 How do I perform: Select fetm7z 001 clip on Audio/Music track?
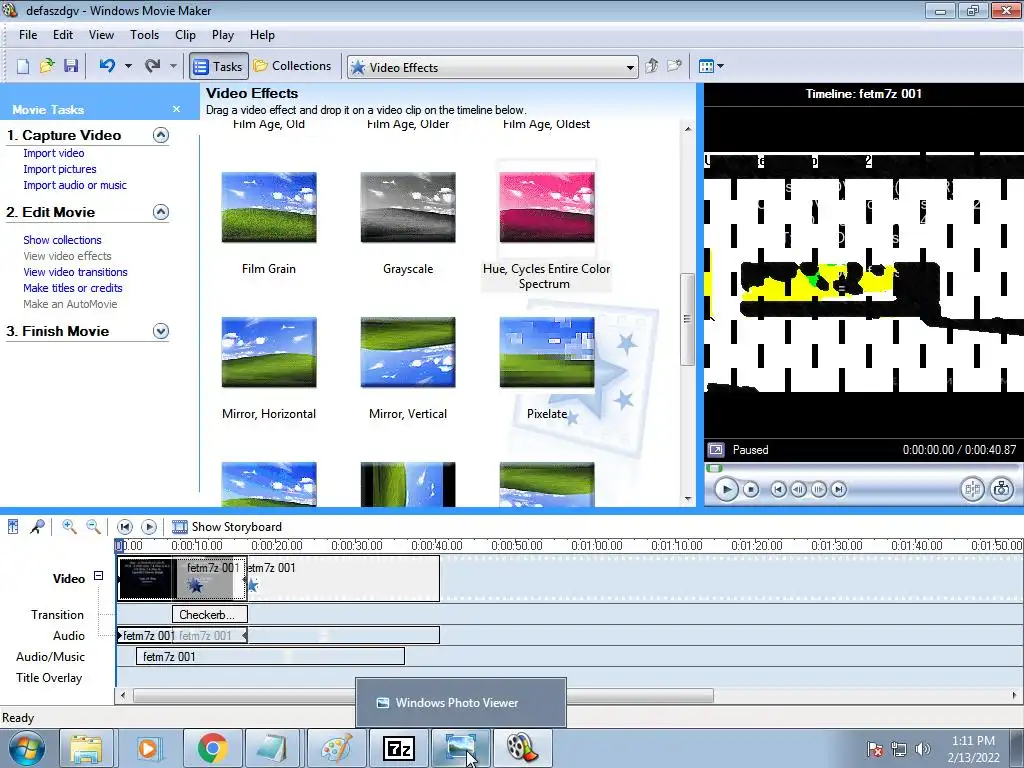coord(270,657)
